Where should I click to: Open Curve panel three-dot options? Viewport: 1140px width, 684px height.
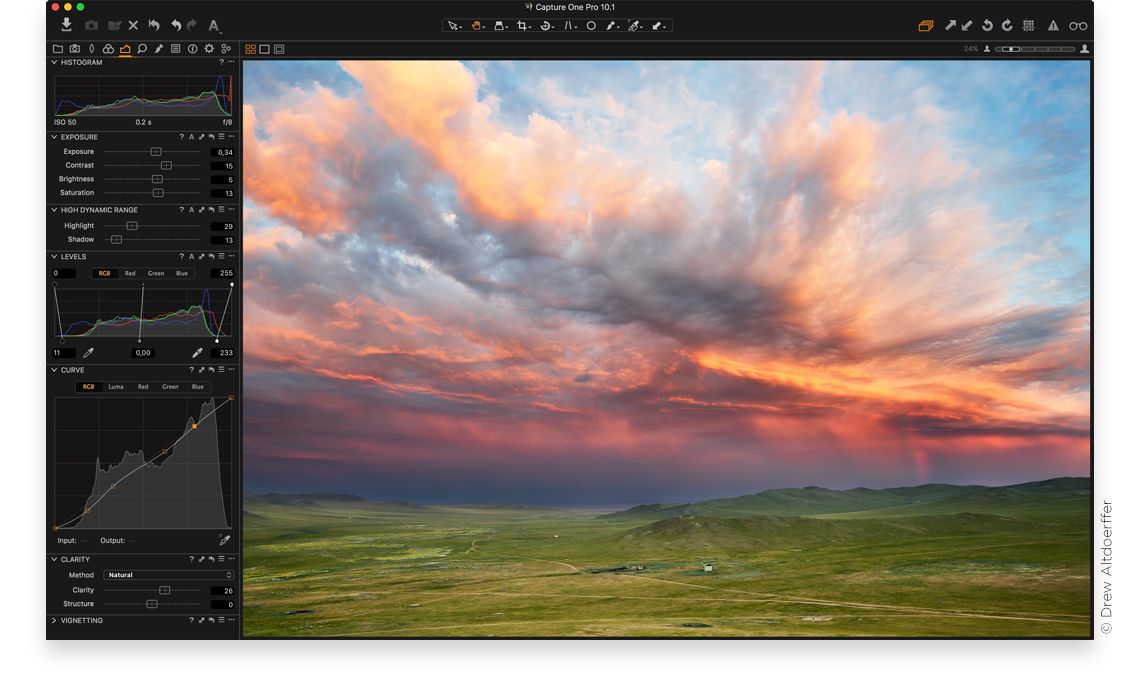(232, 370)
